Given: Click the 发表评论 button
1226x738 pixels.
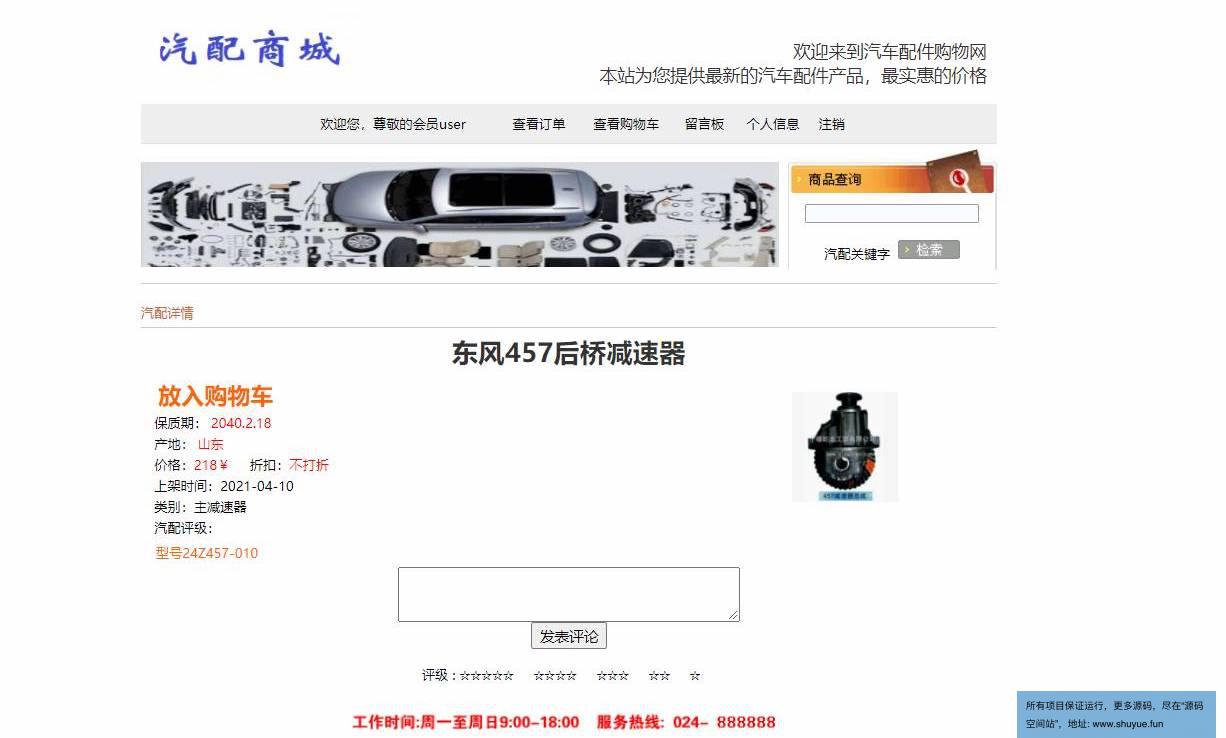Looking at the screenshot, I should [x=569, y=636].
